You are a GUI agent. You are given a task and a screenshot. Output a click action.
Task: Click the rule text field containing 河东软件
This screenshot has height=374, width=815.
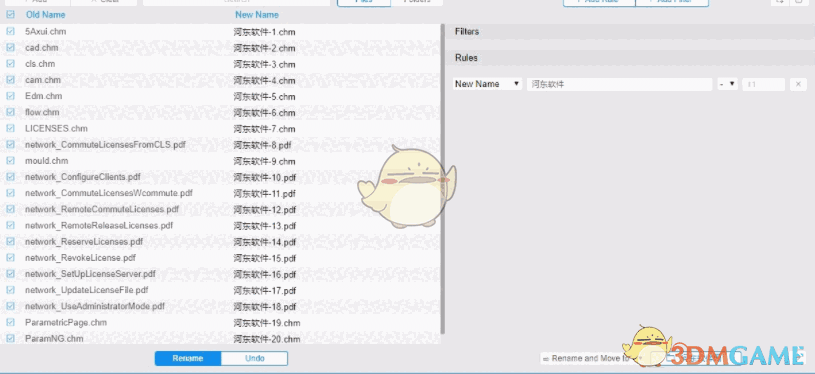620,84
